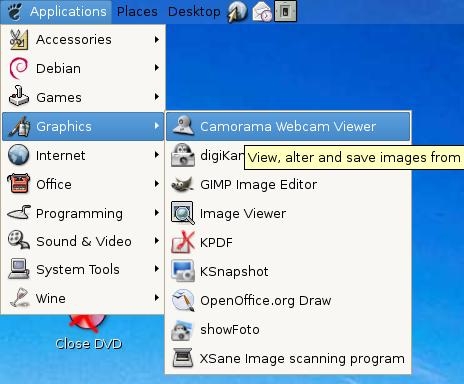464x384 pixels.
Task: Expand System Tools submenu arrow
Action: [x=157, y=269]
